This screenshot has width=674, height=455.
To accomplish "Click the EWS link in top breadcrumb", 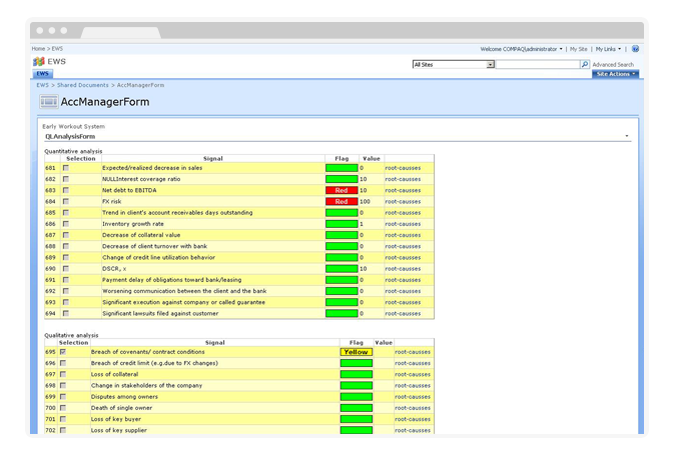I will pyautogui.click(x=57, y=49).
